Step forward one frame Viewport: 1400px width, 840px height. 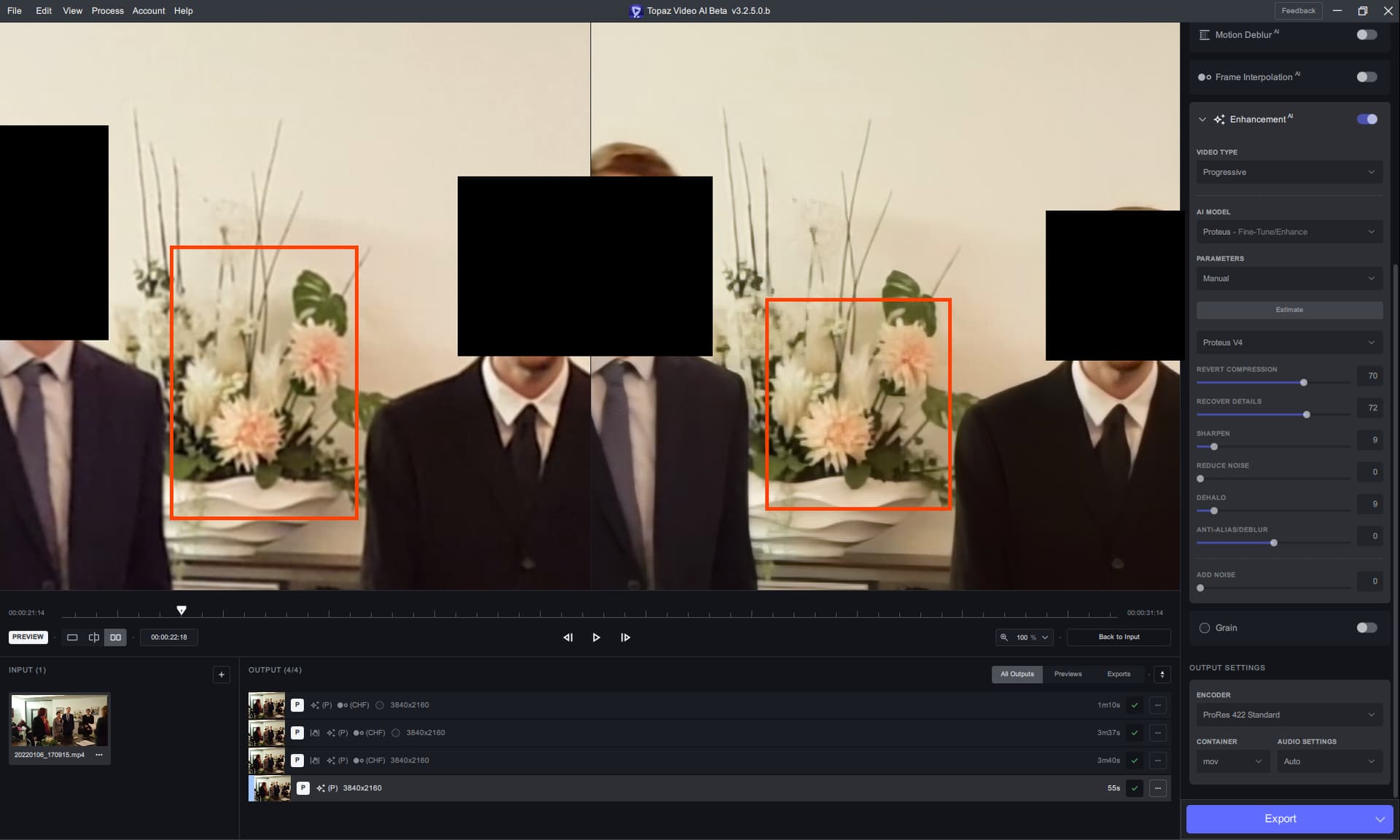click(625, 637)
